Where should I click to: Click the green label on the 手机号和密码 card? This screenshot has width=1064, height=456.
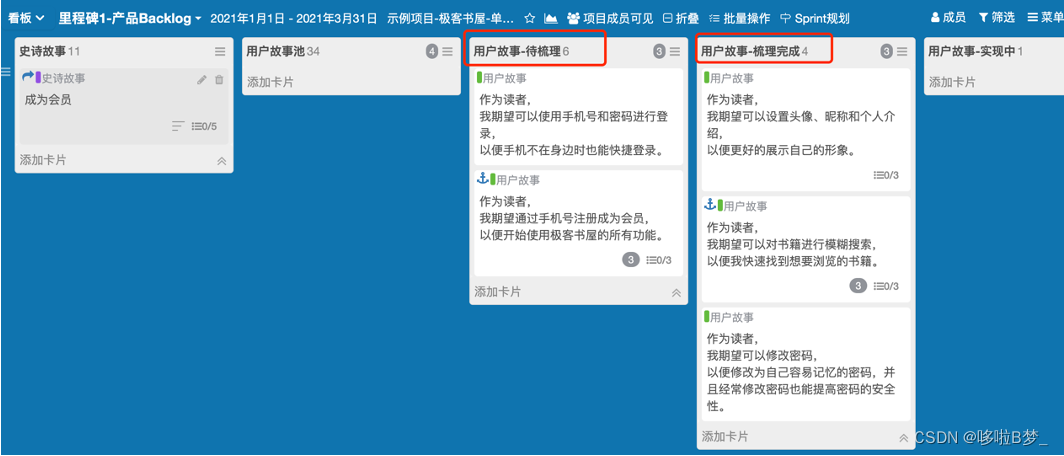(x=479, y=77)
